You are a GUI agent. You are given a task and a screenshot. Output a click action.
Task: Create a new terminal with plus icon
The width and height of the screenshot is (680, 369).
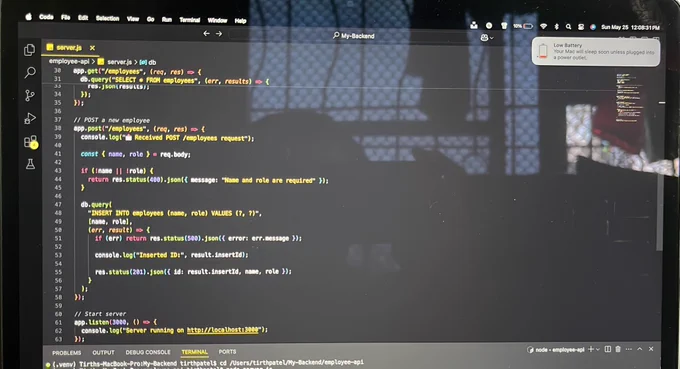pos(591,349)
